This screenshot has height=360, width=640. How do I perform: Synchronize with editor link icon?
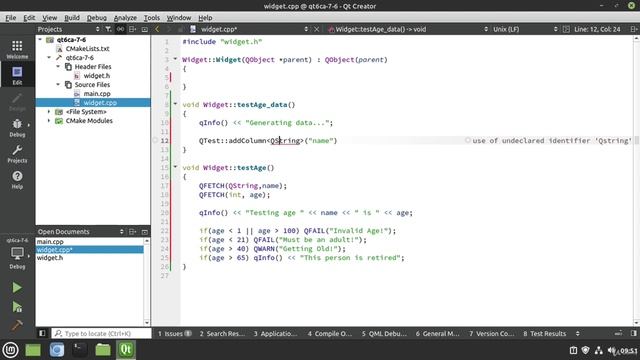(x=120, y=29)
